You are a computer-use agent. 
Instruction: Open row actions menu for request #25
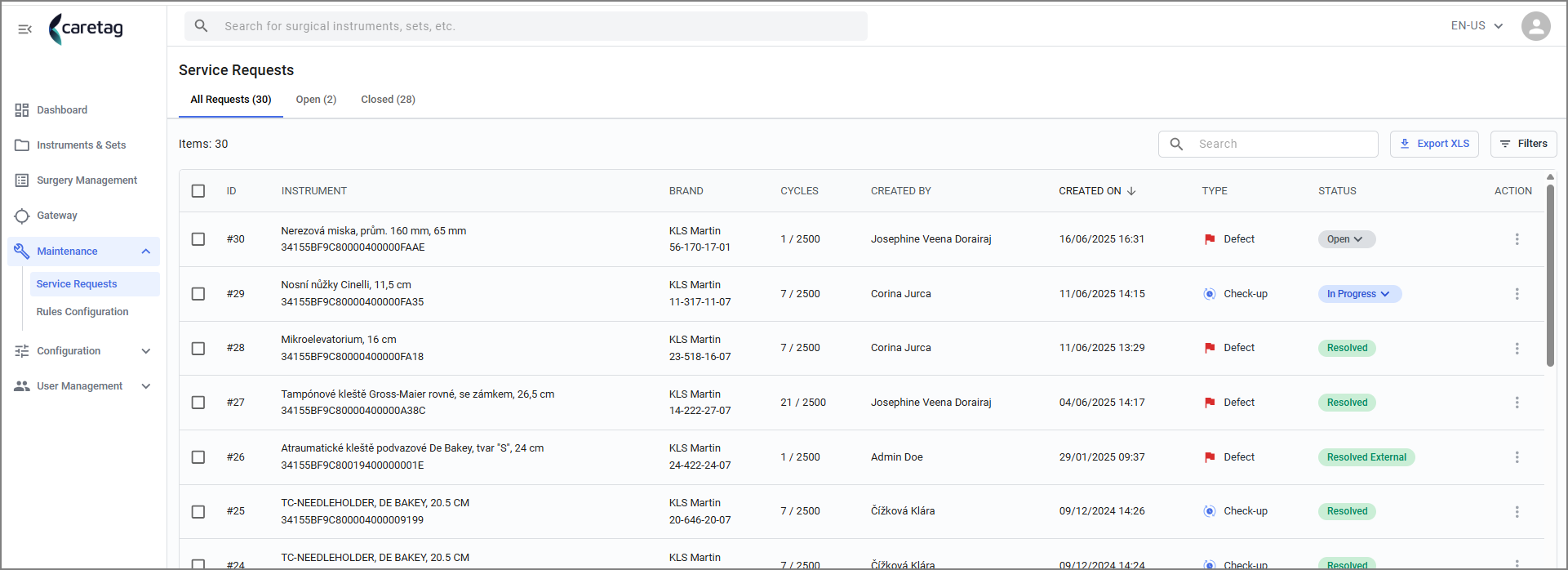(x=1517, y=511)
